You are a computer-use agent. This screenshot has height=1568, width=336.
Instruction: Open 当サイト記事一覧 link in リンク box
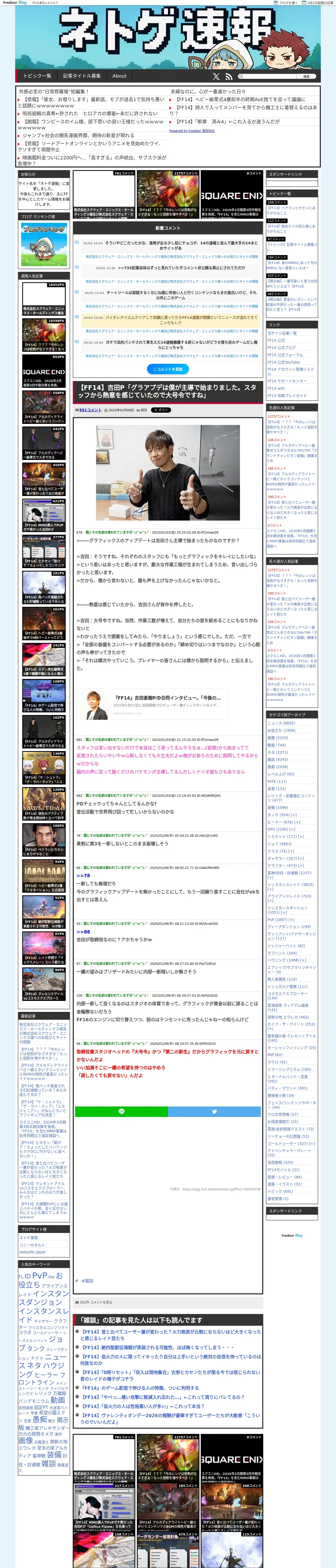coord(282,333)
